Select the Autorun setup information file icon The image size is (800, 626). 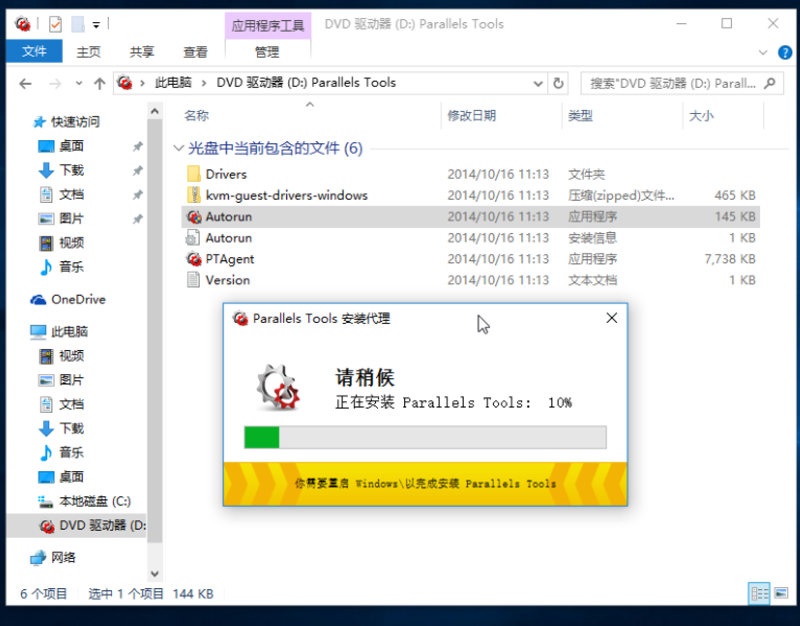(193, 238)
